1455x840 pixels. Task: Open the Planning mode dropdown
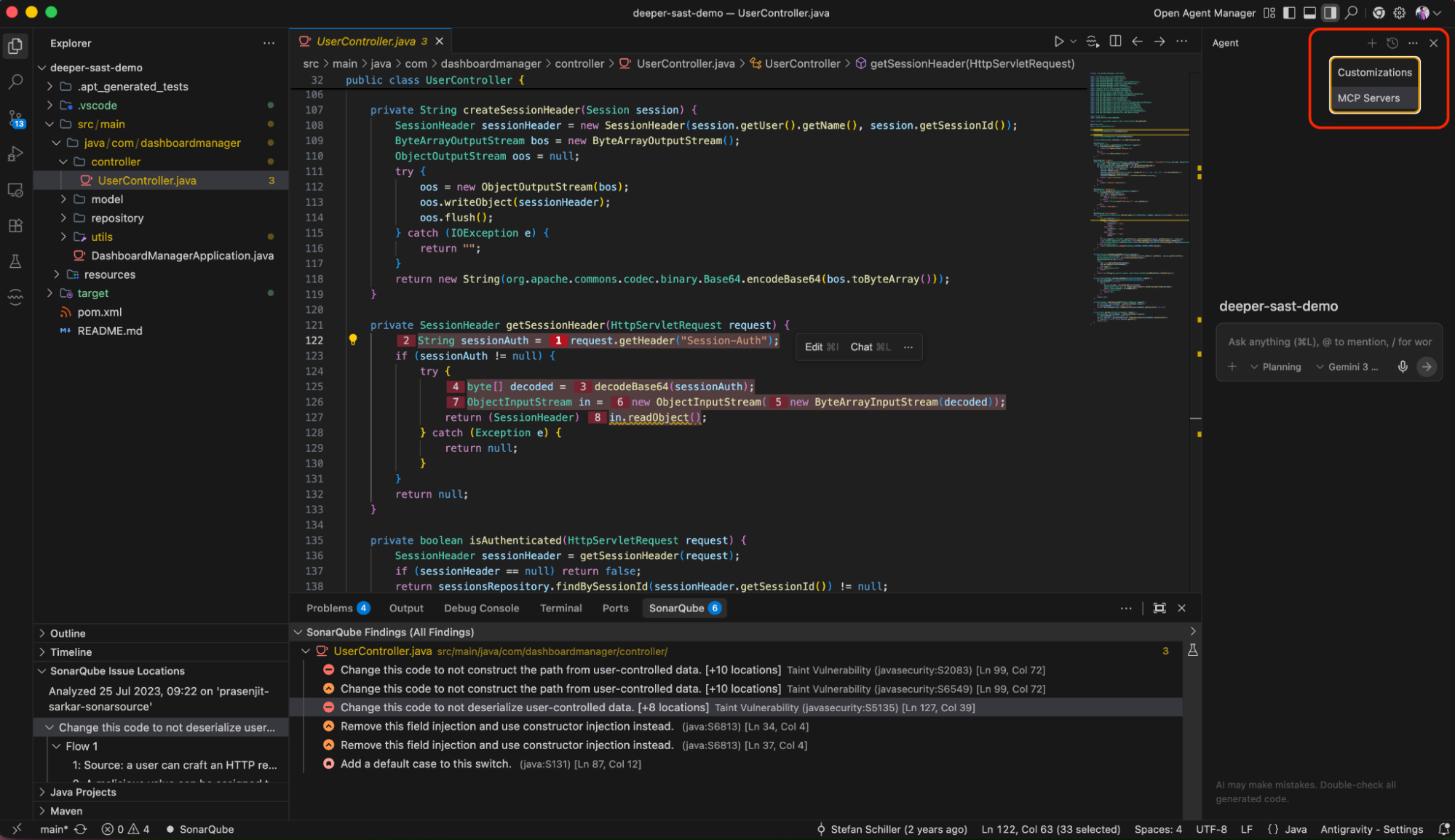[1276, 367]
